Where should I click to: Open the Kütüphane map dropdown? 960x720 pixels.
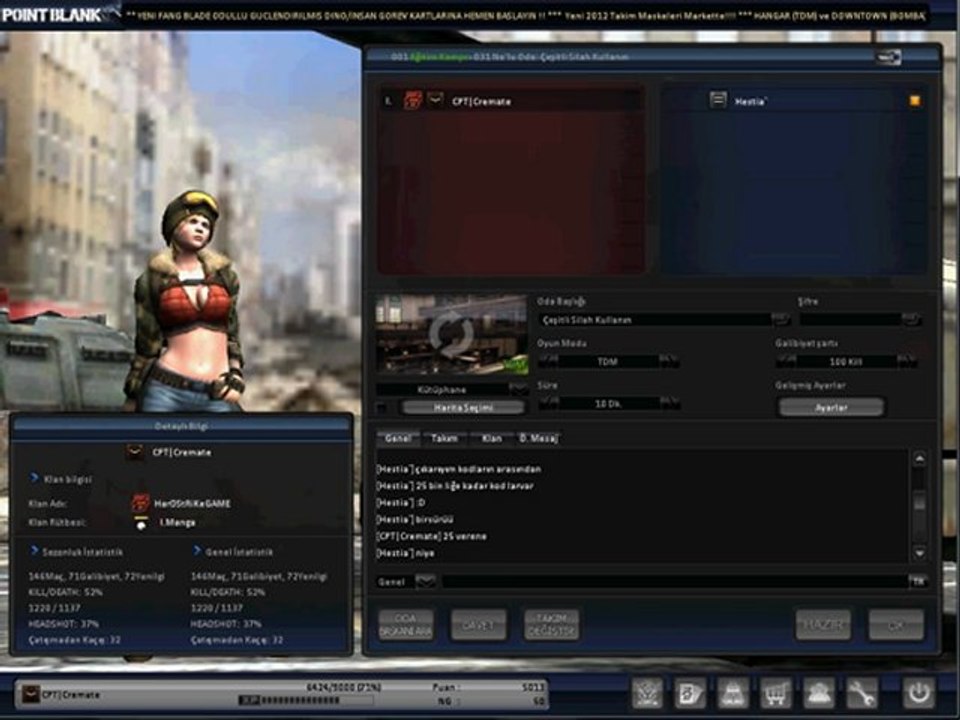(x=518, y=389)
